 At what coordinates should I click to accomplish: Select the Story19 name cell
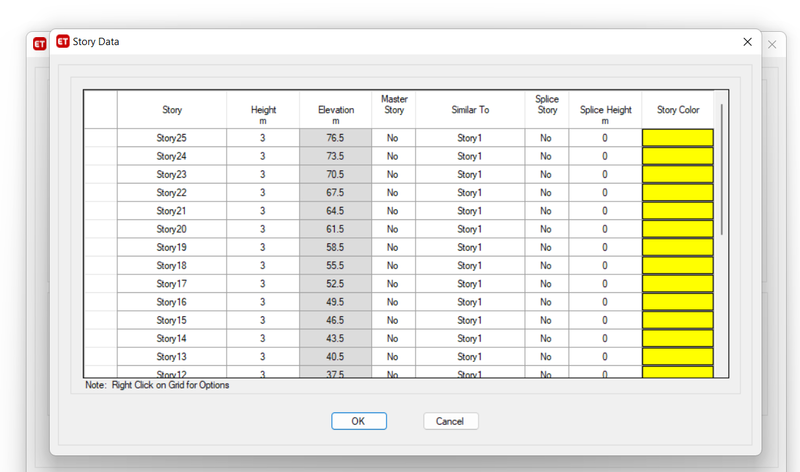point(172,247)
